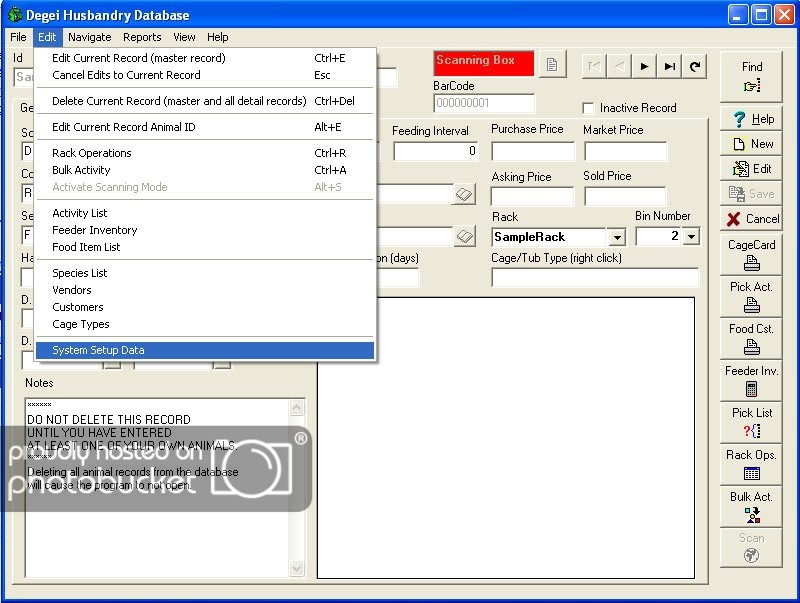Click the Bulk Act. button
This screenshot has width=800, height=603.
(x=752, y=506)
